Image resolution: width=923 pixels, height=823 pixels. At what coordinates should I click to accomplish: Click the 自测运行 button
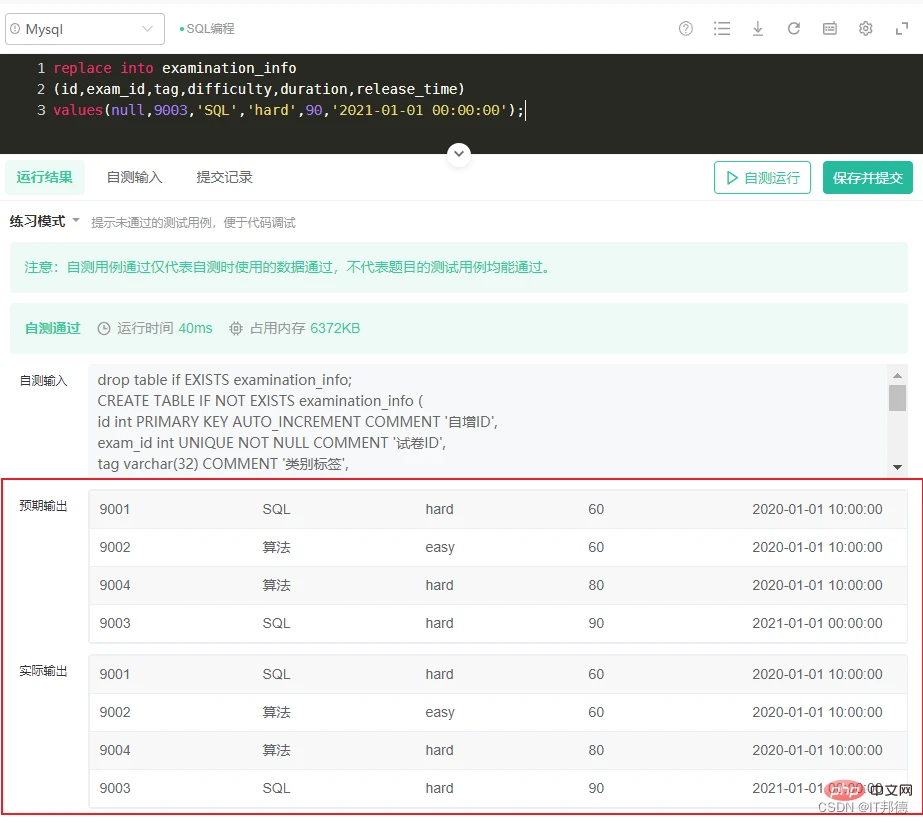point(762,178)
